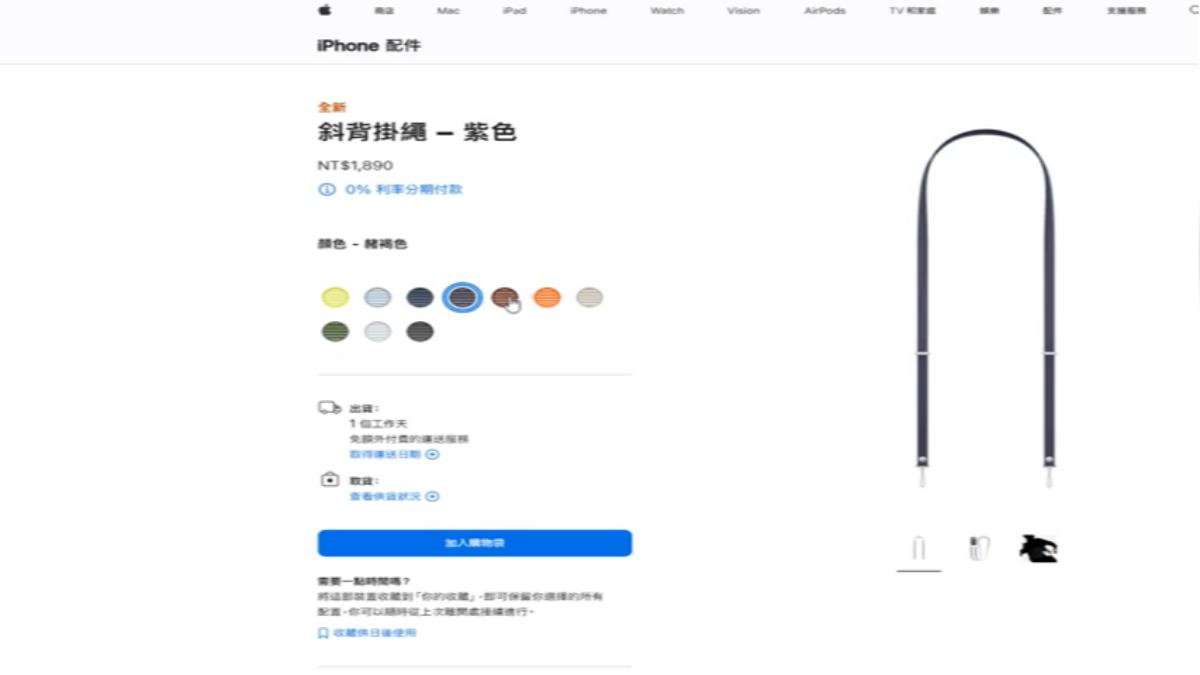Image resolution: width=1200 pixels, height=675 pixels.
Task: Click the Apple logo in the navigation bar
Action: [324, 10]
